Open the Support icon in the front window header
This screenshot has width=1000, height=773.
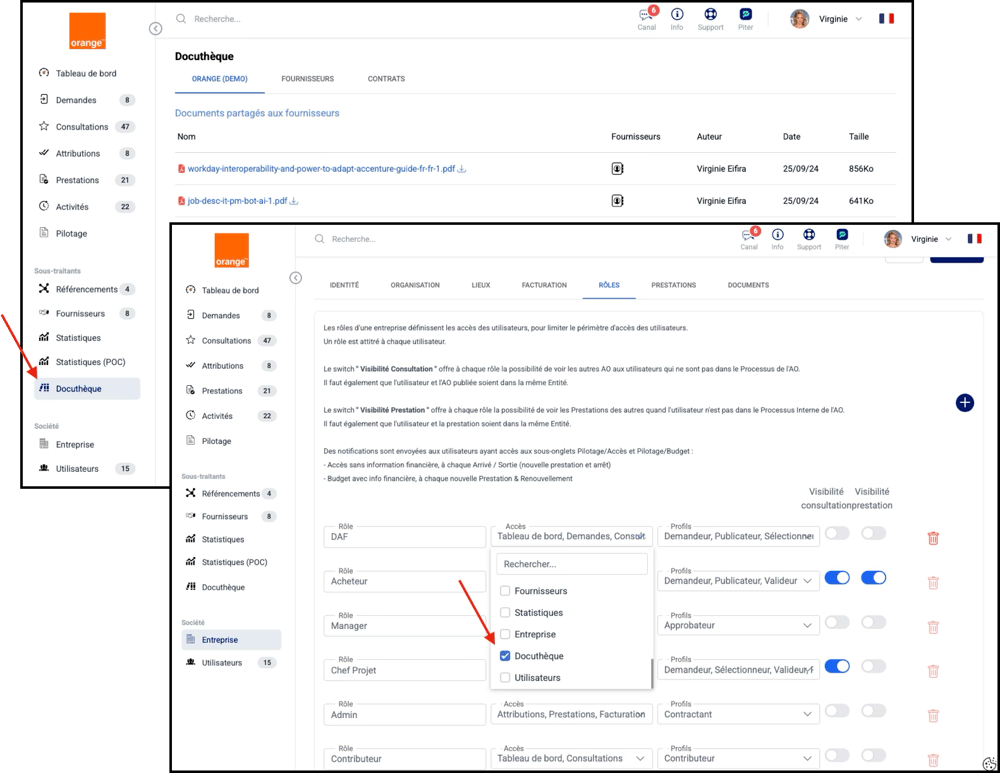coord(809,237)
